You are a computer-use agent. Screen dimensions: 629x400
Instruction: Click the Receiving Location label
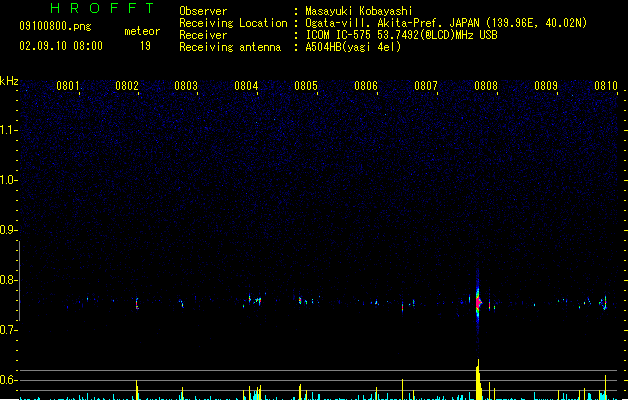233,23
